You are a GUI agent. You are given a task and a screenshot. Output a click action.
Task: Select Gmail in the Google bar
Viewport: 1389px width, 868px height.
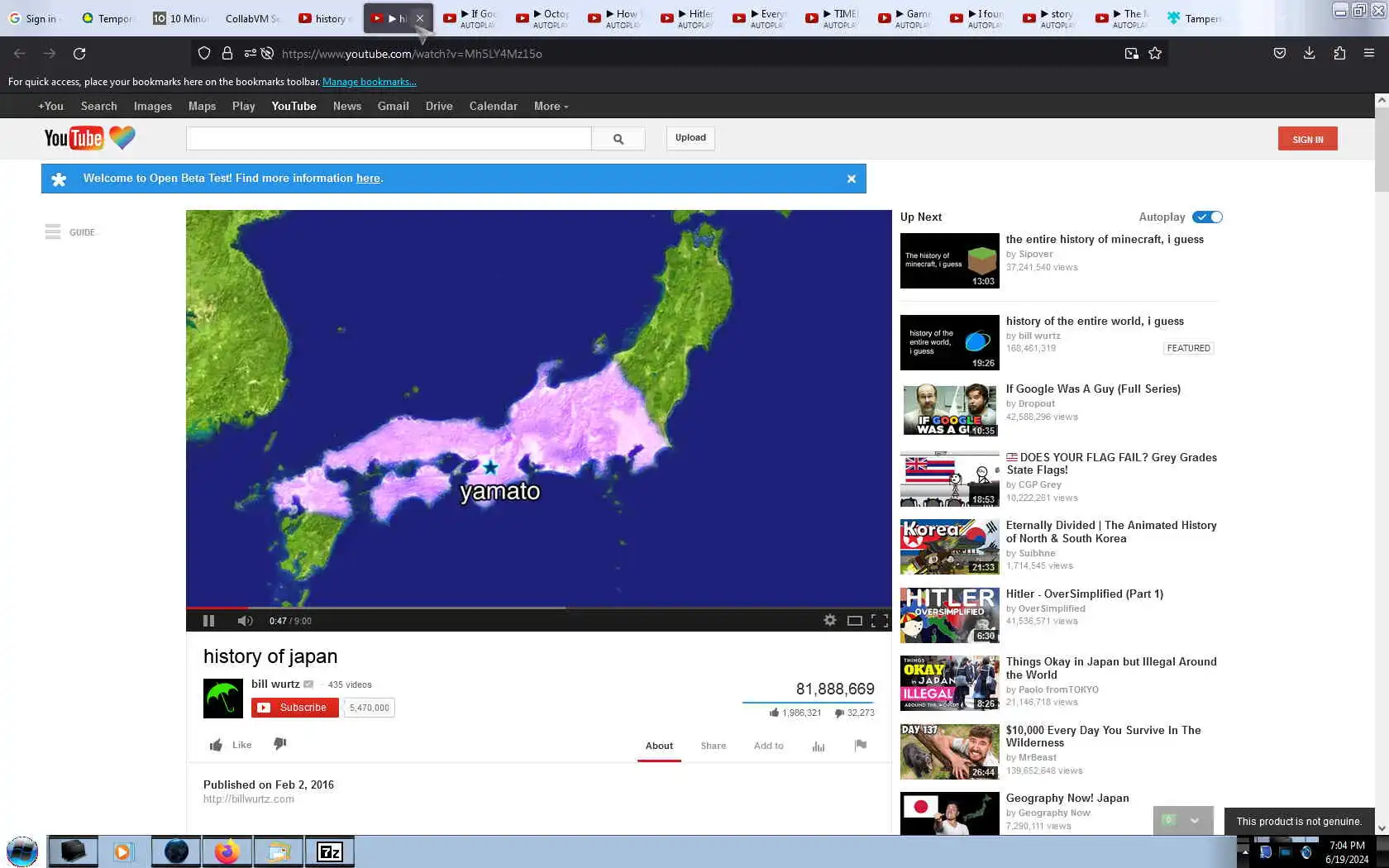[393, 107]
